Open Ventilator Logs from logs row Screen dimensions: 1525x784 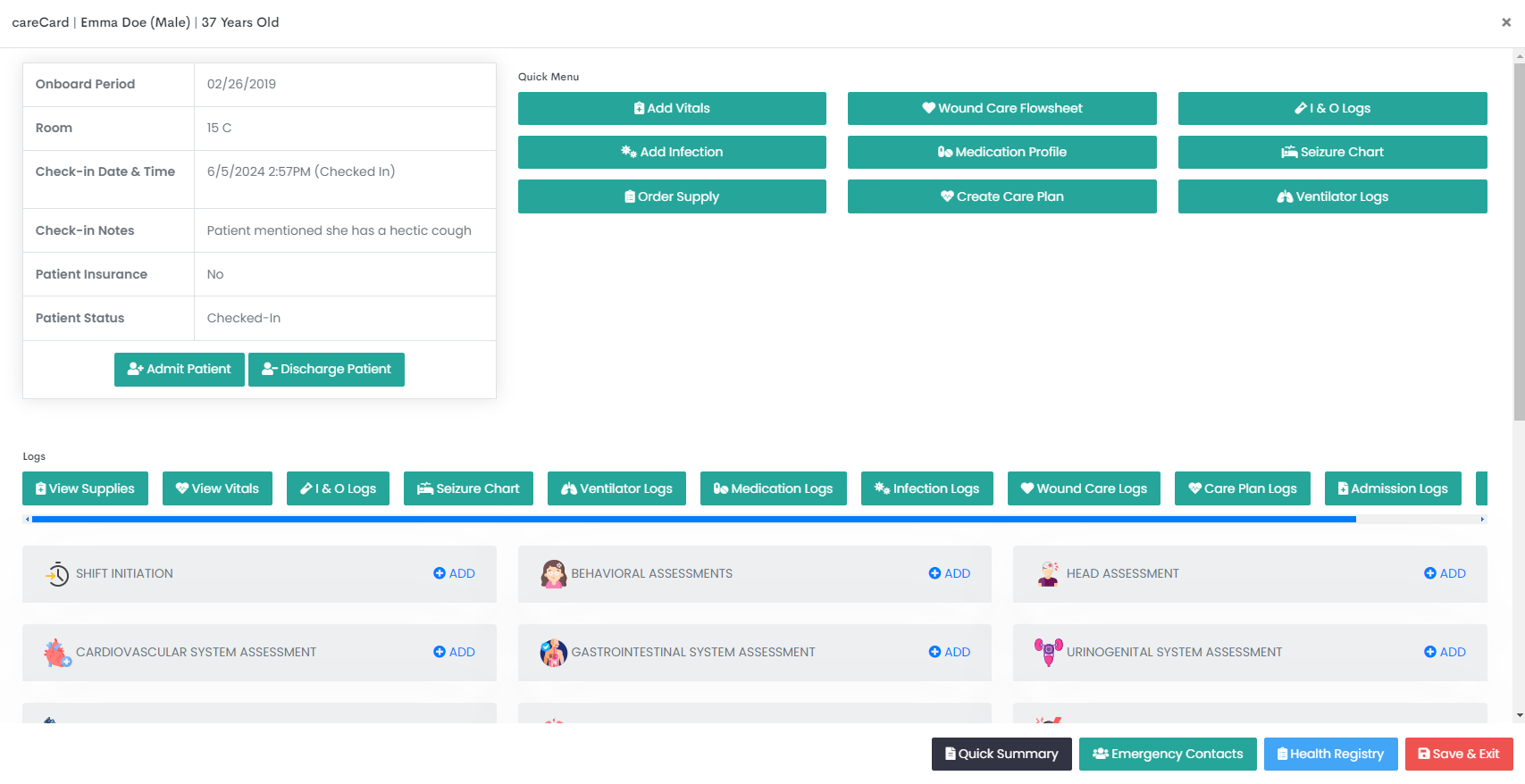pos(616,488)
